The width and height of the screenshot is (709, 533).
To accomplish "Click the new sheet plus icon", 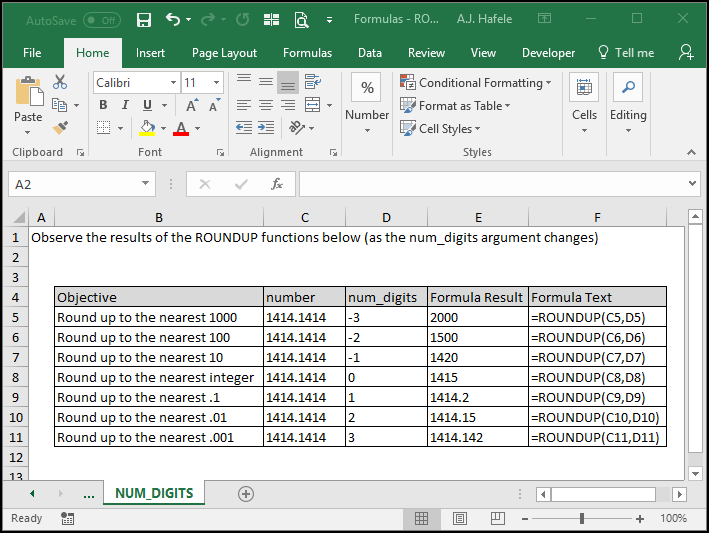I will pos(246,494).
